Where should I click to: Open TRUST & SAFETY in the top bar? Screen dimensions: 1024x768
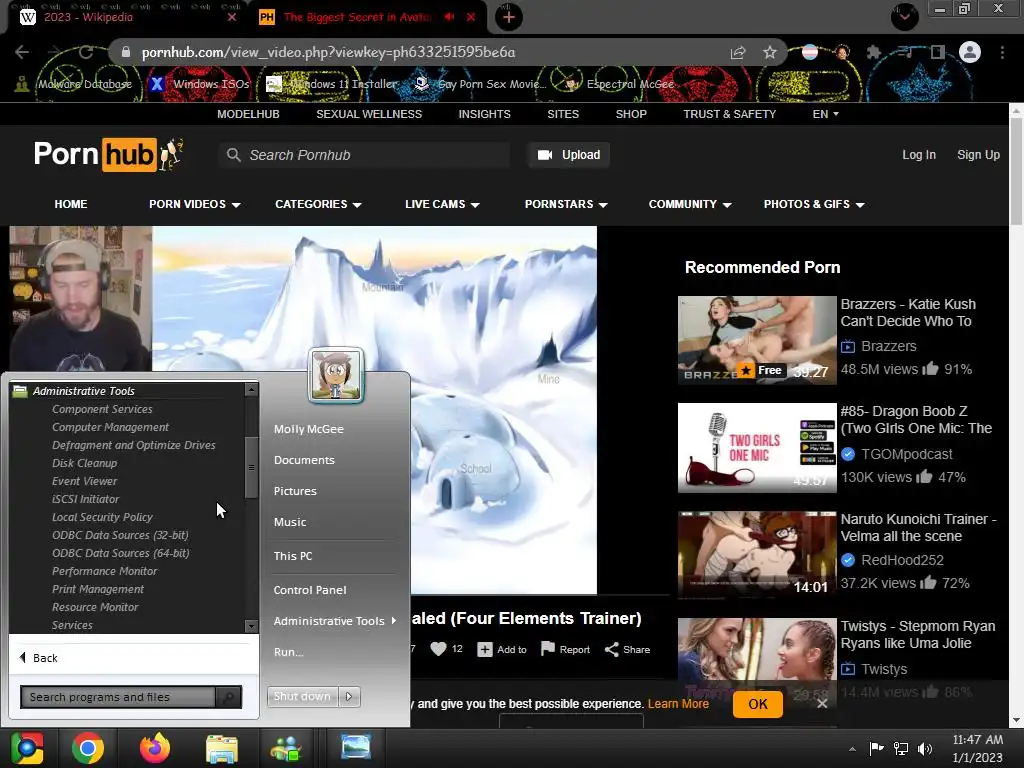[x=729, y=114]
